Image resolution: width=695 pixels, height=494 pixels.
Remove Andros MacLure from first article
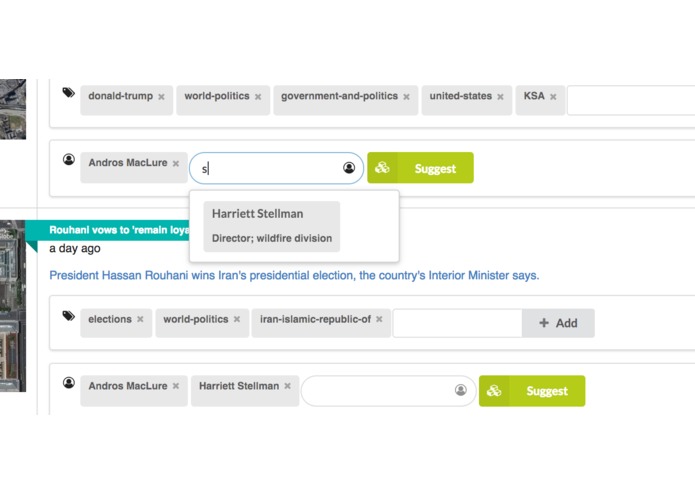[x=176, y=163]
